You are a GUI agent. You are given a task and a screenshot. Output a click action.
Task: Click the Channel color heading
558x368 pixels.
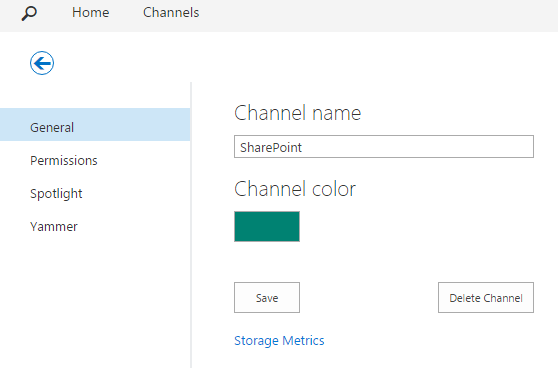tap(295, 189)
